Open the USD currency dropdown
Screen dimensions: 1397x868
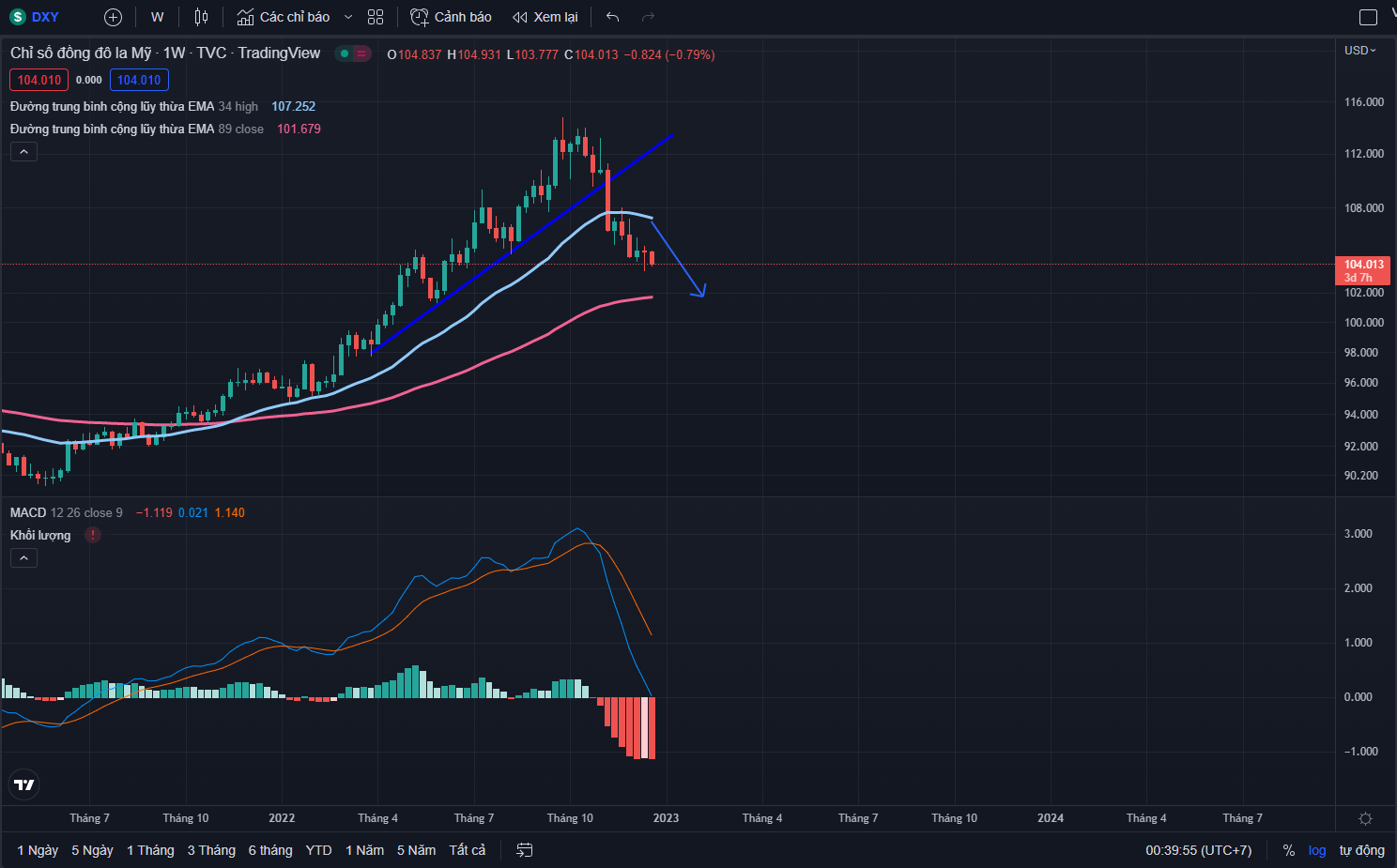1359,51
